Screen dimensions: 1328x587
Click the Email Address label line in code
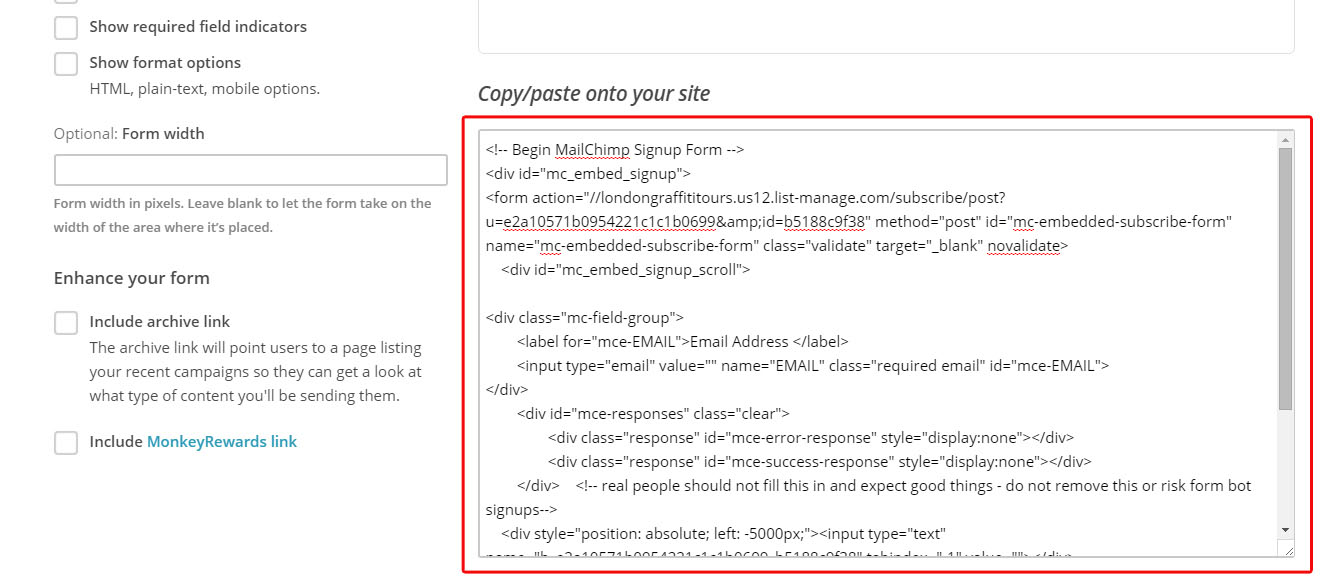click(x=683, y=341)
